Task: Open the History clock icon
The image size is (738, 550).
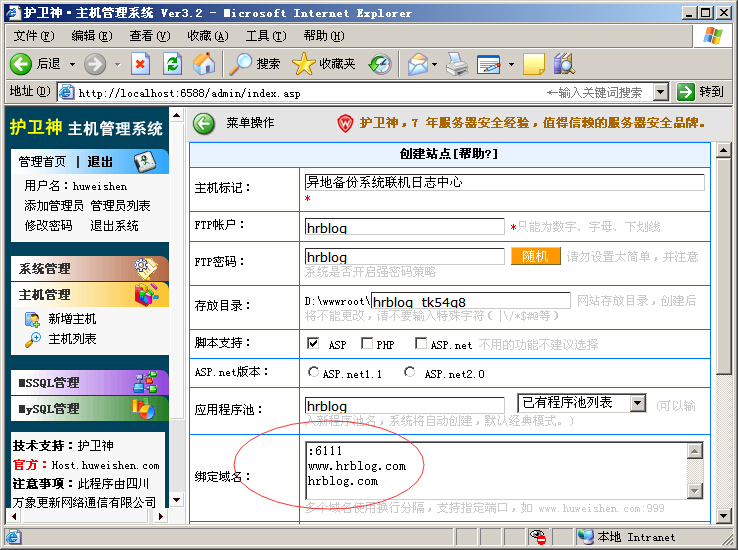Action: (x=380, y=64)
